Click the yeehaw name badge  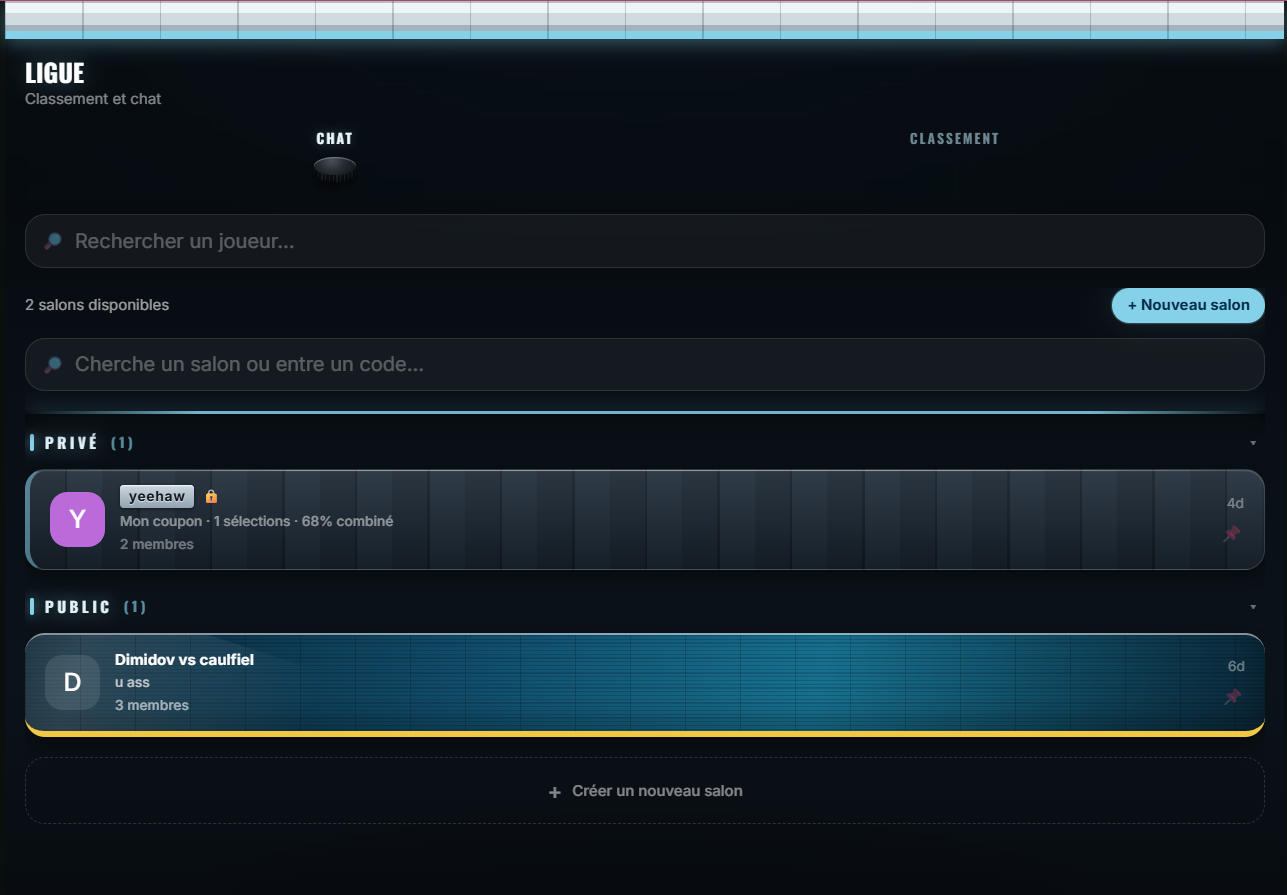tap(157, 496)
